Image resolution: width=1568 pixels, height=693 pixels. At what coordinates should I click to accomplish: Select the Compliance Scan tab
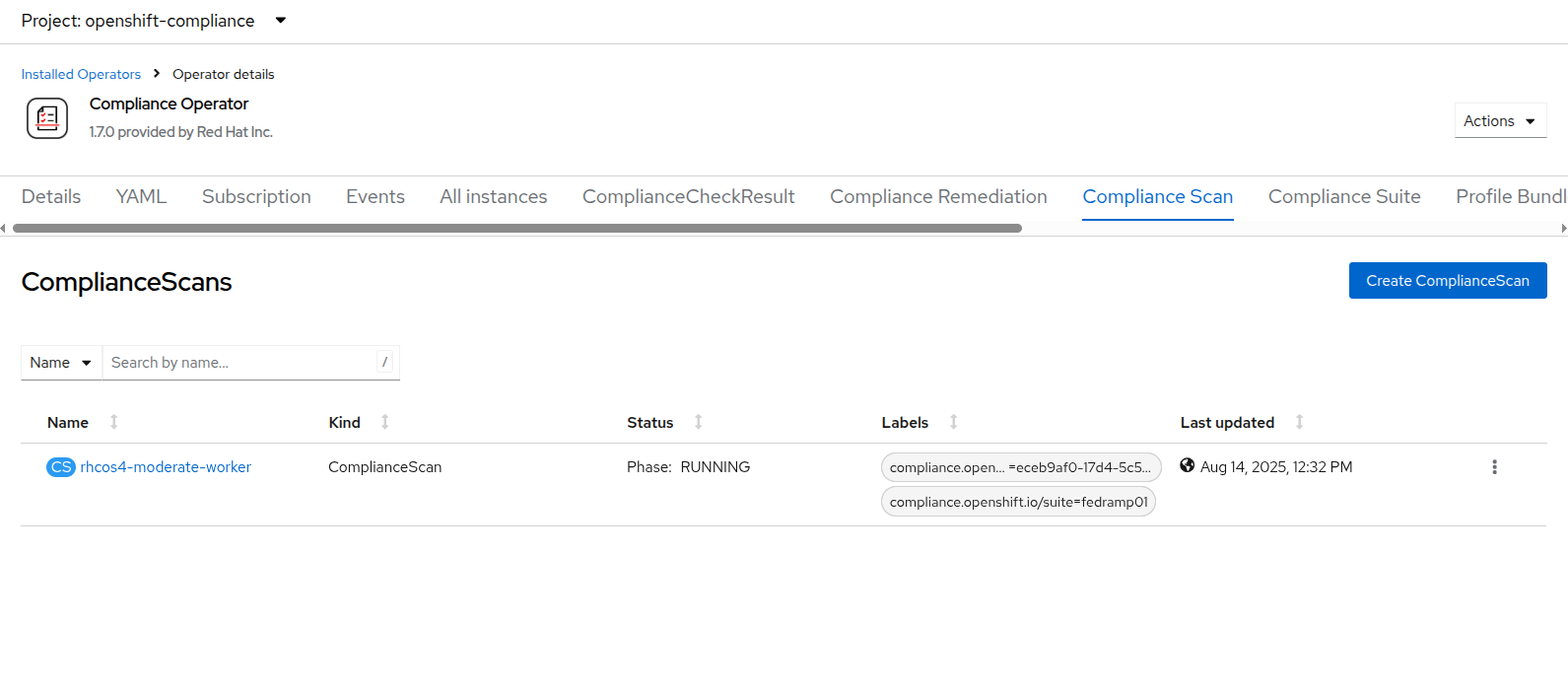click(x=1158, y=196)
